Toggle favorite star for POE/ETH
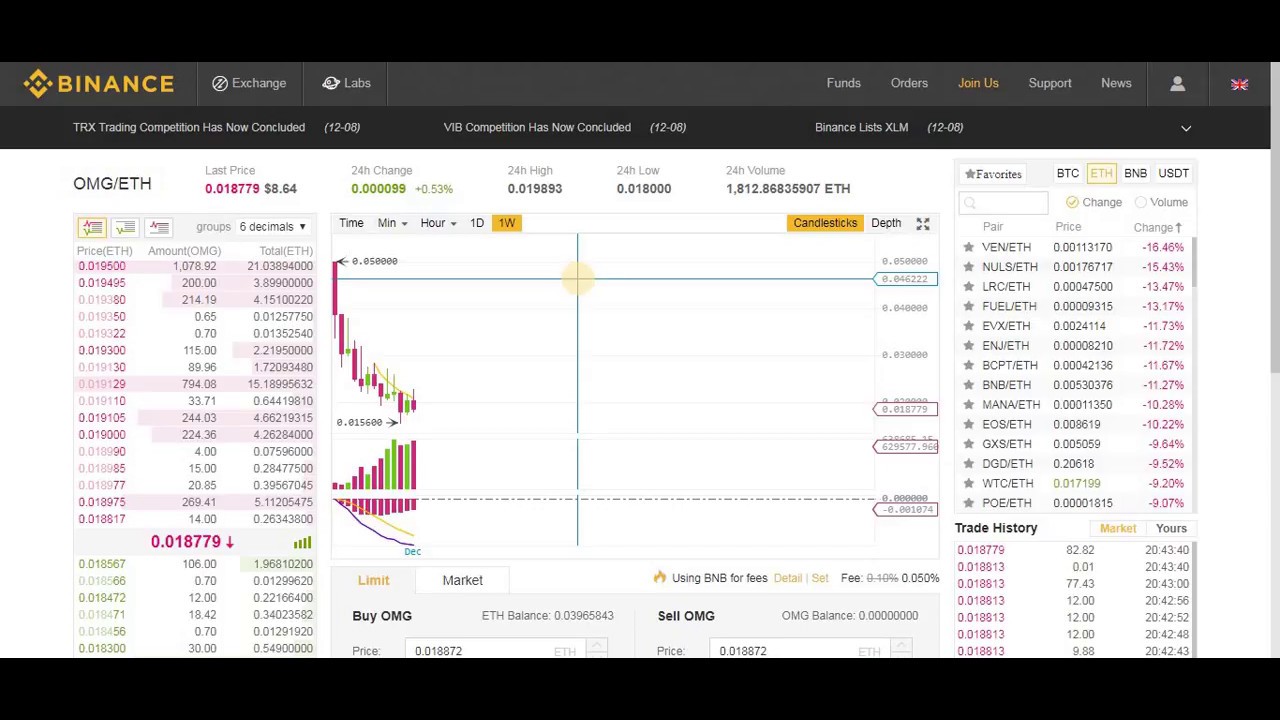 point(968,503)
